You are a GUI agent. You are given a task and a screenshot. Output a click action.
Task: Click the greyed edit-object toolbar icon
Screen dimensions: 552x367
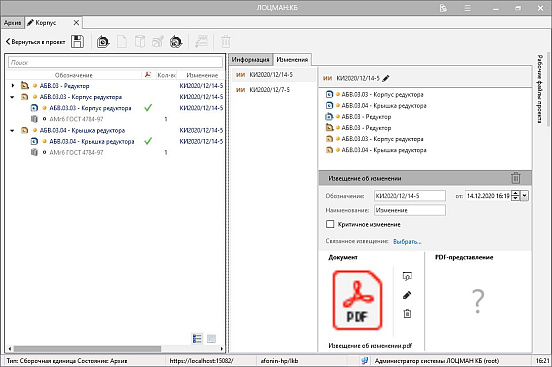click(x=158, y=42)
